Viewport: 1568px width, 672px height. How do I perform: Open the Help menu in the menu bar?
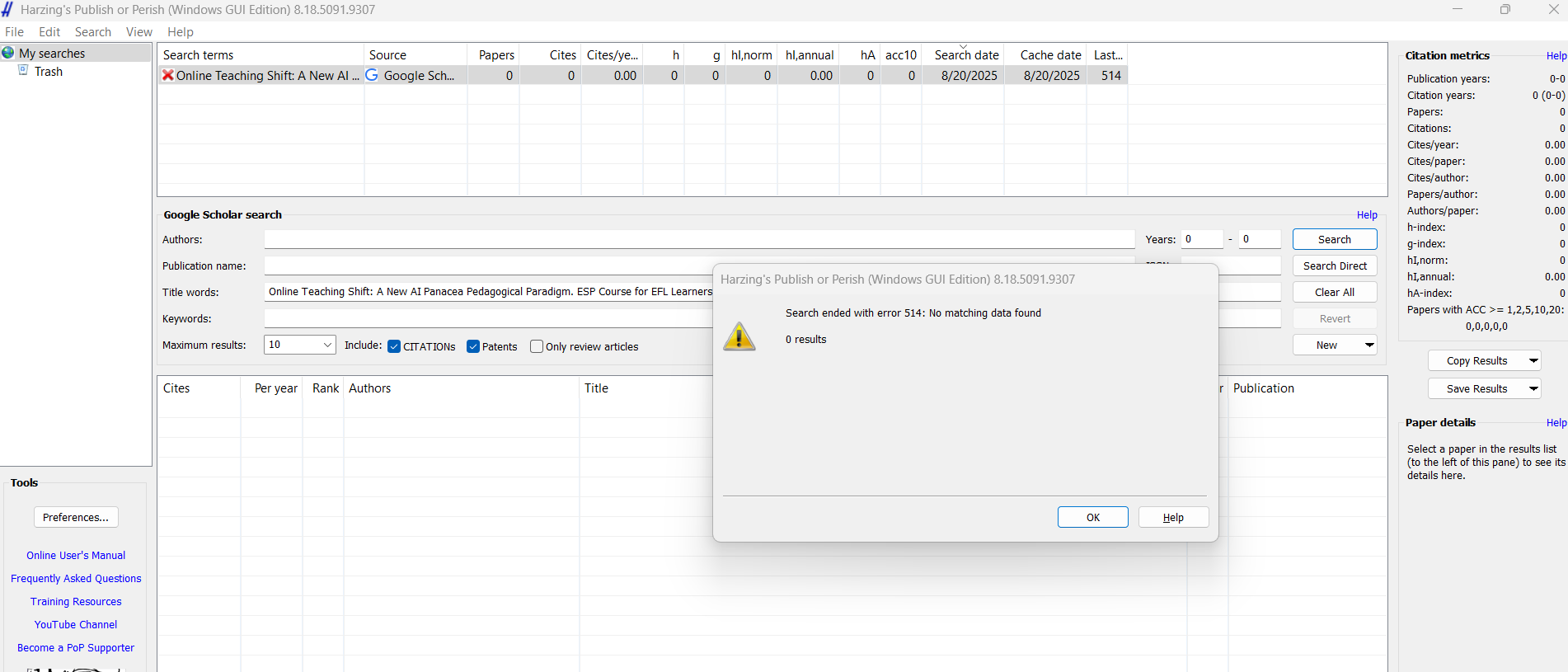tap(181, 32)
